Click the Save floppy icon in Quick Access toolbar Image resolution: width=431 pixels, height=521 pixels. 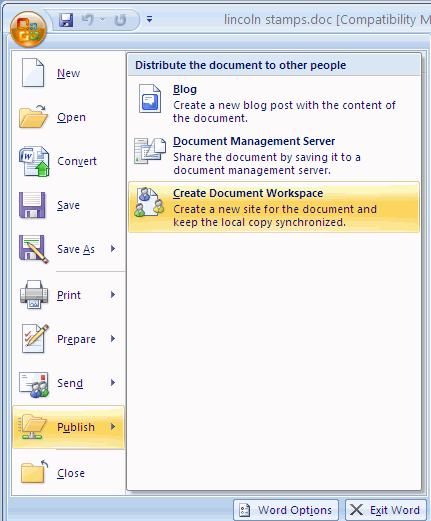click(x=66, y=20)
